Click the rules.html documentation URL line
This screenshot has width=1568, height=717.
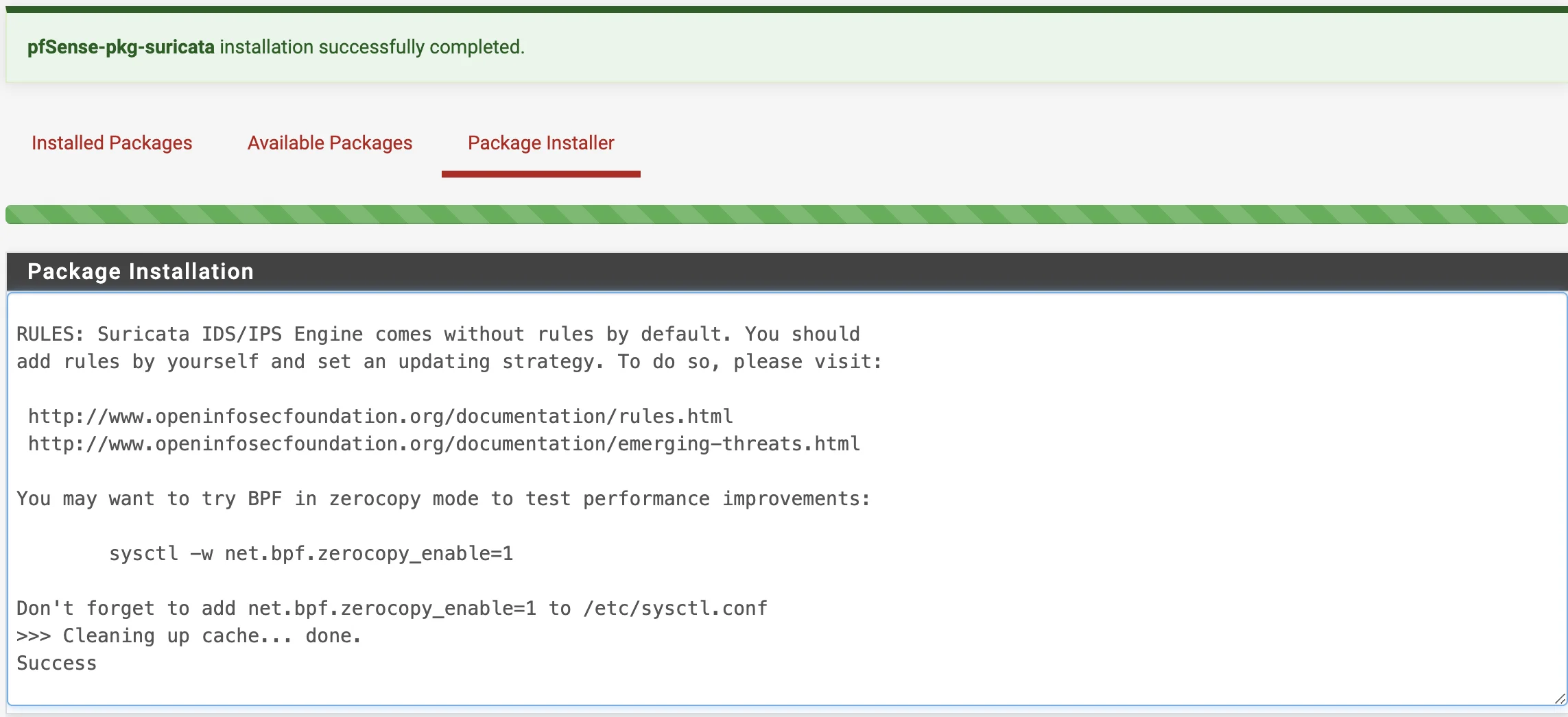click(x=381, y=416)
